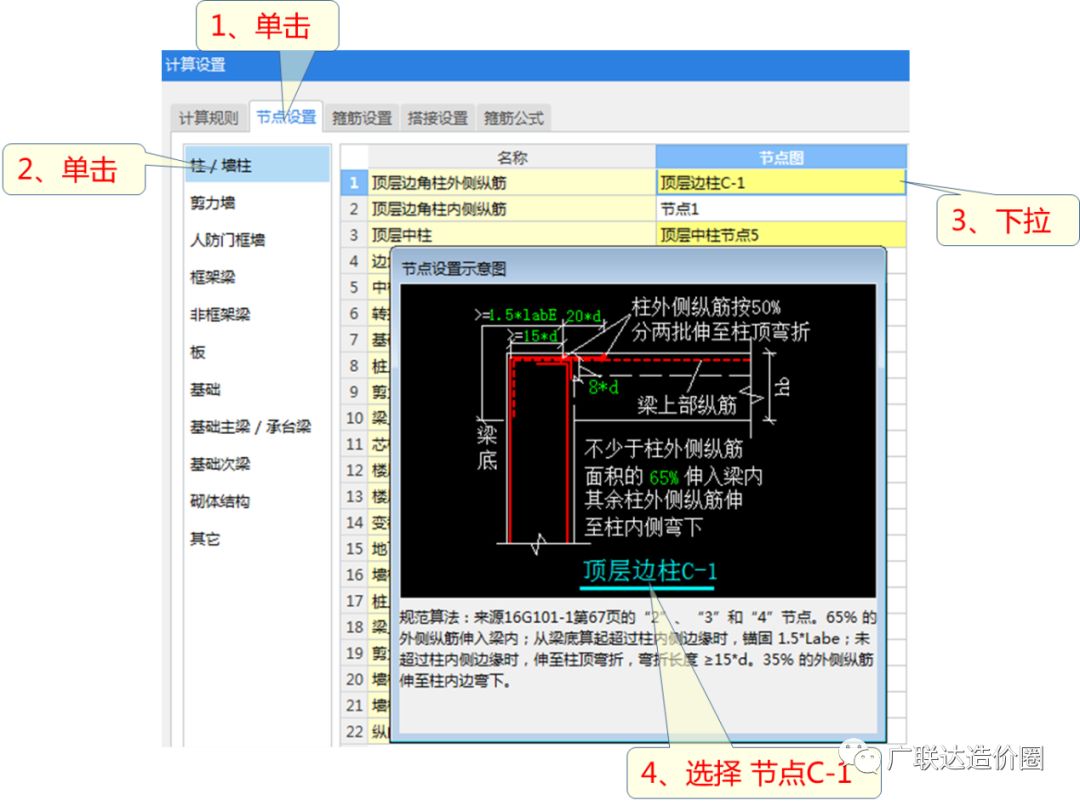
Task: Select 柱 / 墙柱 in the component list
Action: click(x=258, y=165)
